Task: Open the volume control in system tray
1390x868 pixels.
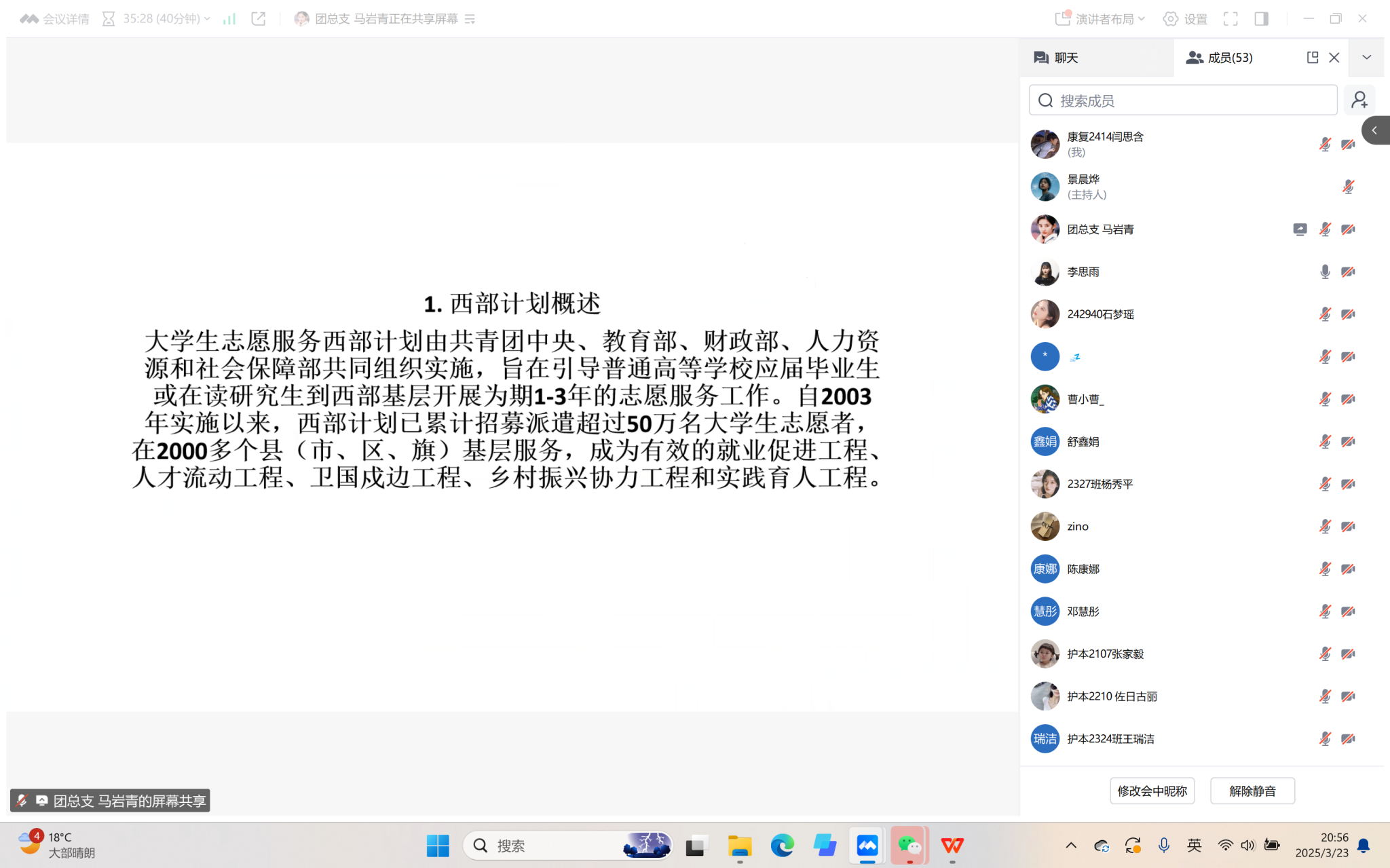Action: (x=1247, y=846)
